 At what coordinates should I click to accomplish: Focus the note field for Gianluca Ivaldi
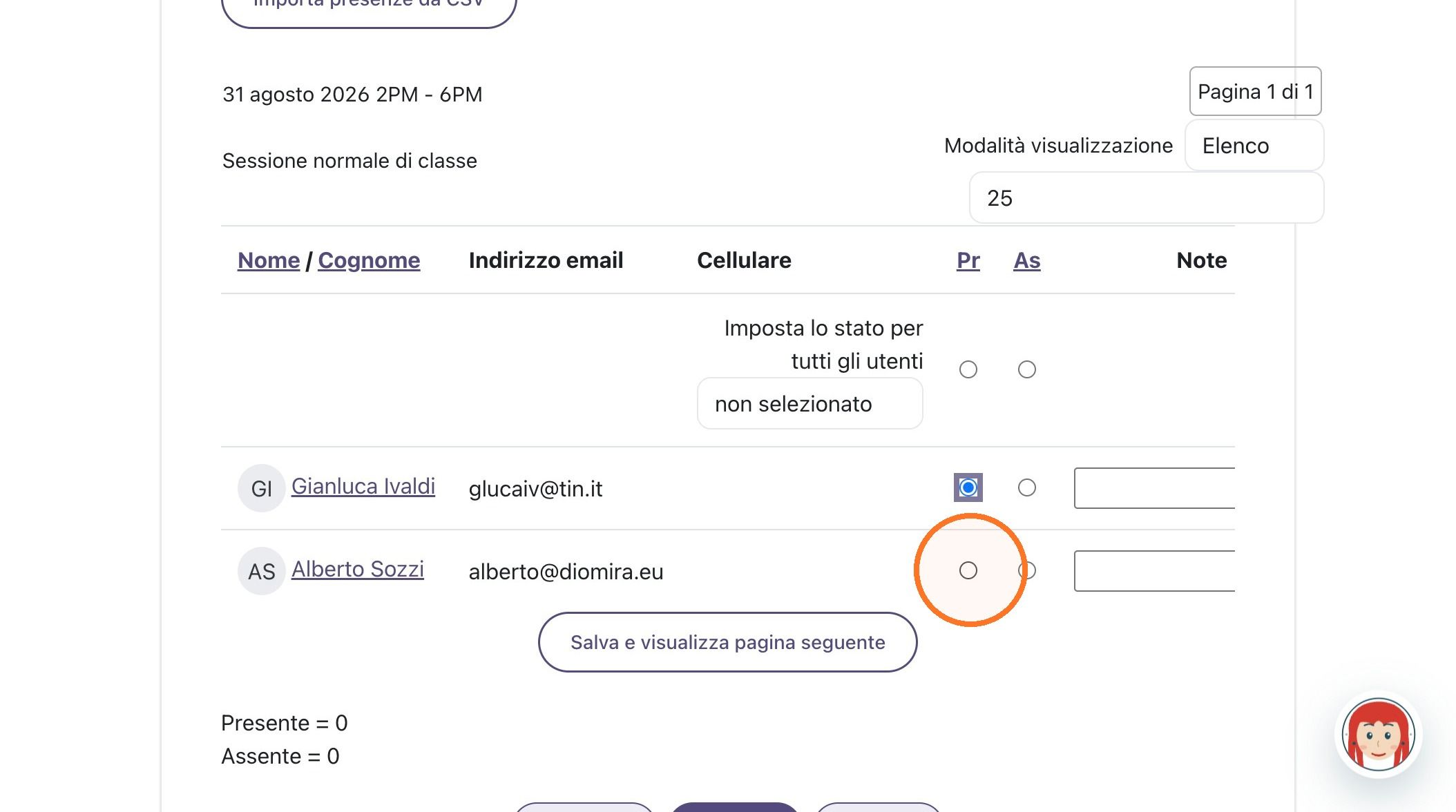(x=1154, y=488)
